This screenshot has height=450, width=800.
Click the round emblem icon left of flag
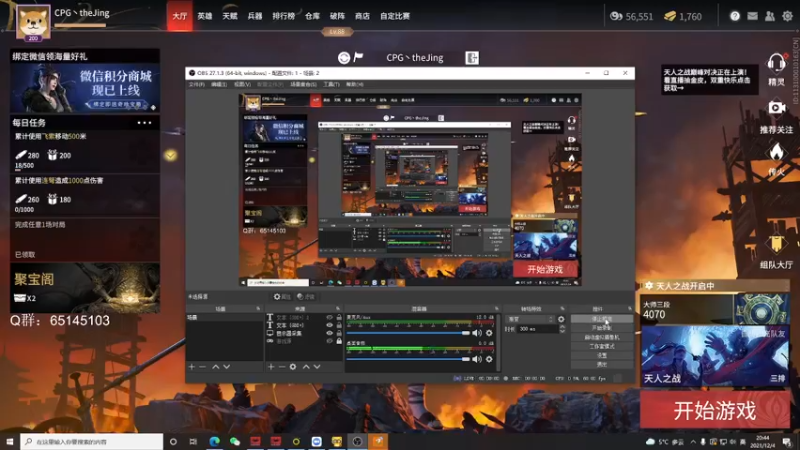point(344,58)
